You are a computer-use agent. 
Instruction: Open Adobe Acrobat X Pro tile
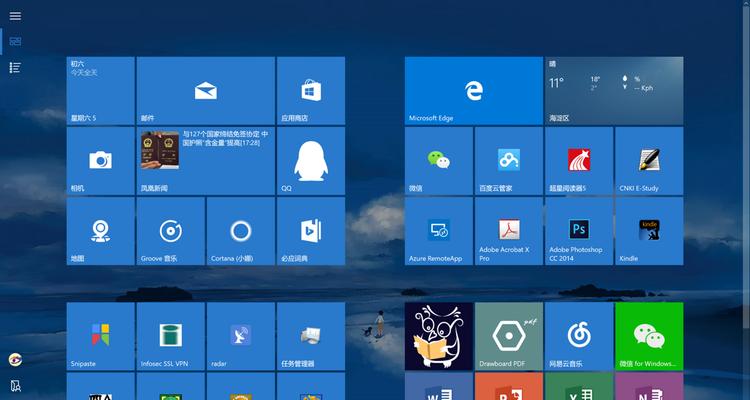coord(509,231)
